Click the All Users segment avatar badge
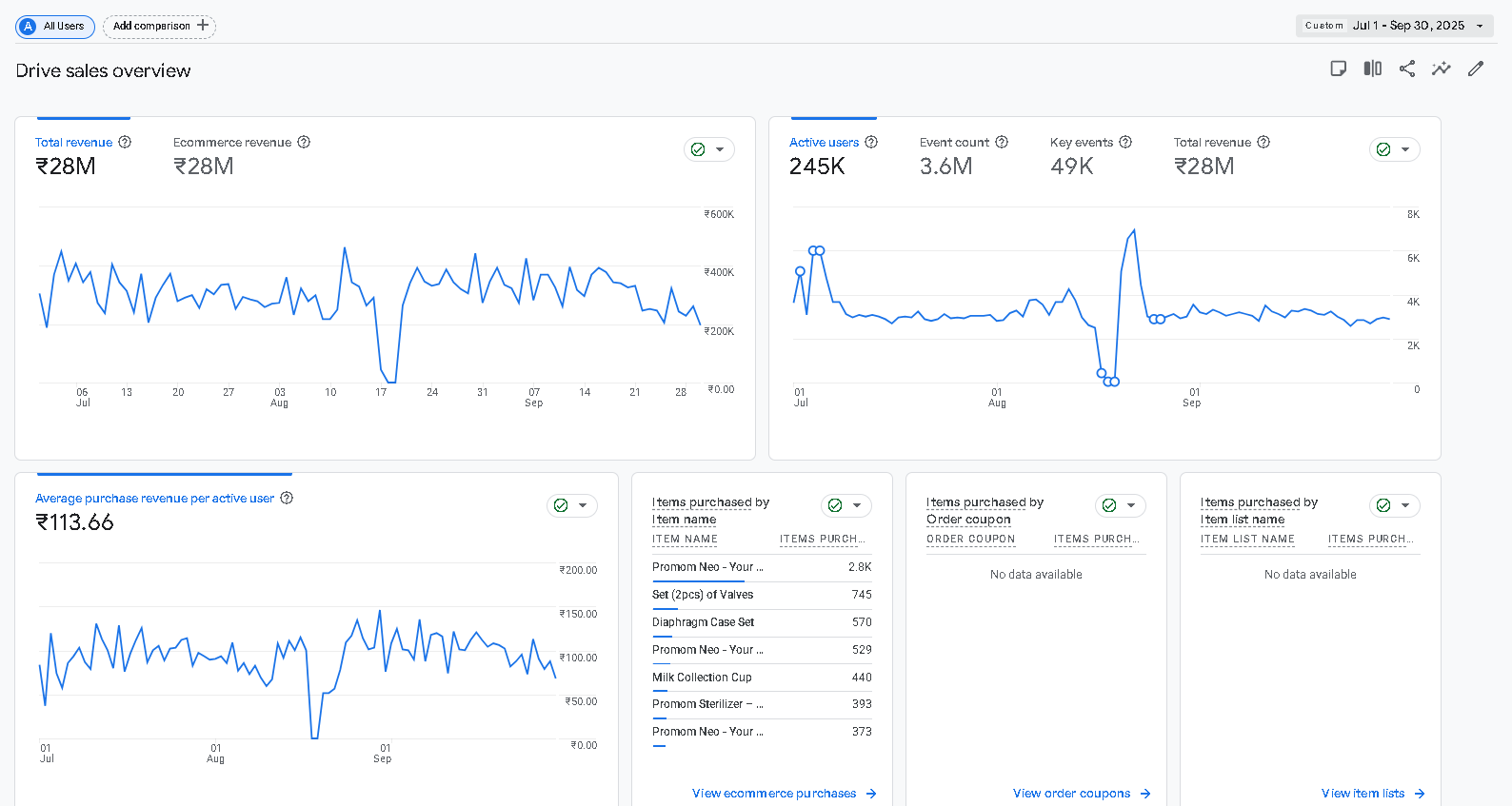 click(29, 27)
